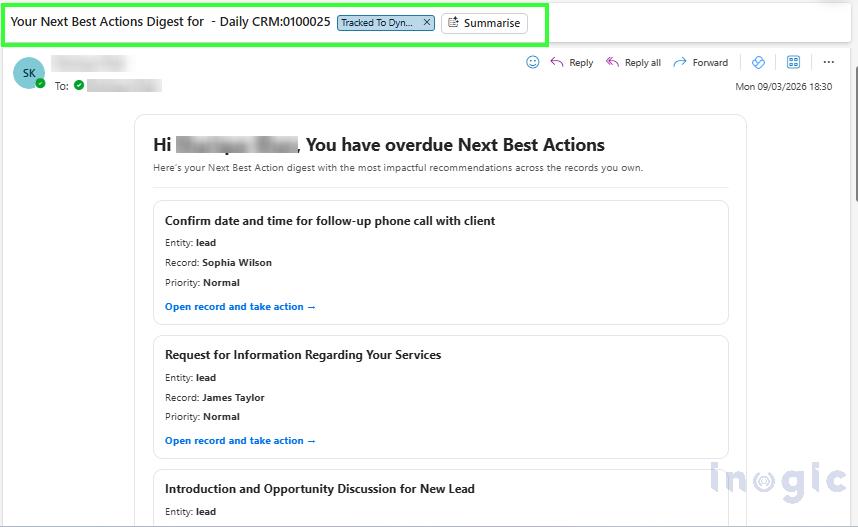The width and height of the screenshot is (858, 527).
Task: Open the More actions ellipsis menu
Action: pyautogui.click(x=828, y=62)
